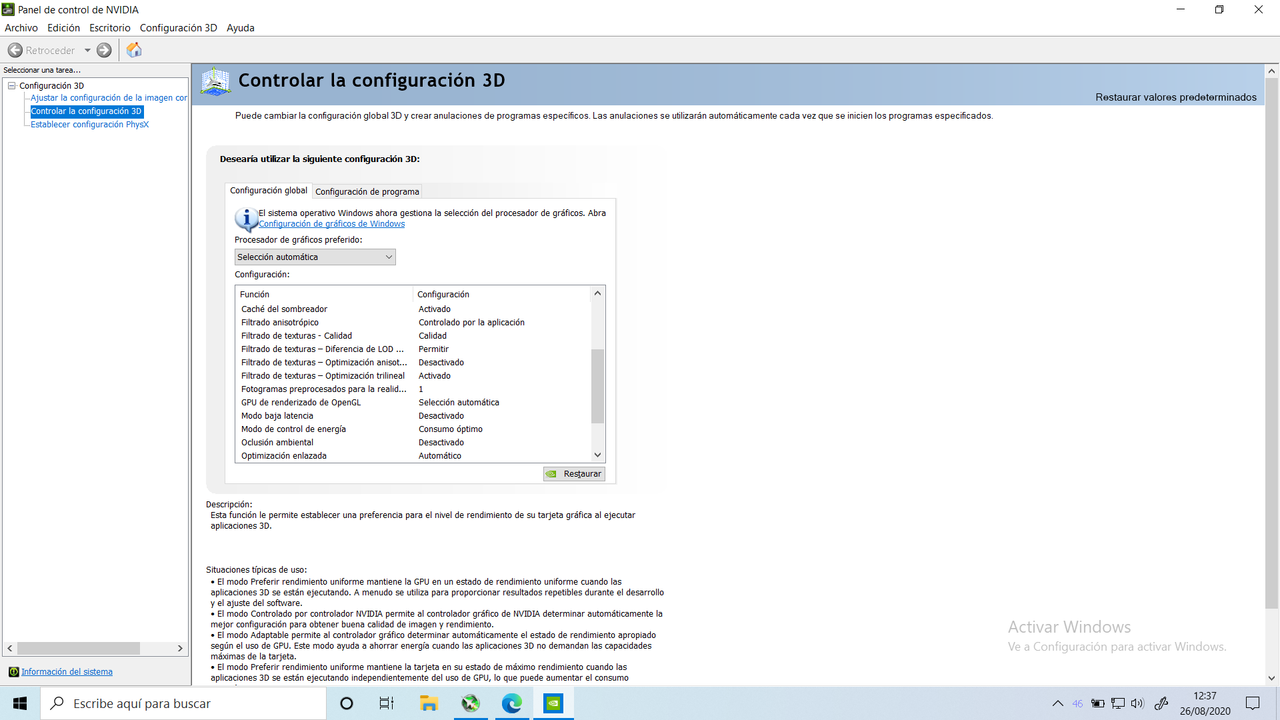Switch to Configuración de programa tab
Screen dimensions: 1280x720
(367, 191)
